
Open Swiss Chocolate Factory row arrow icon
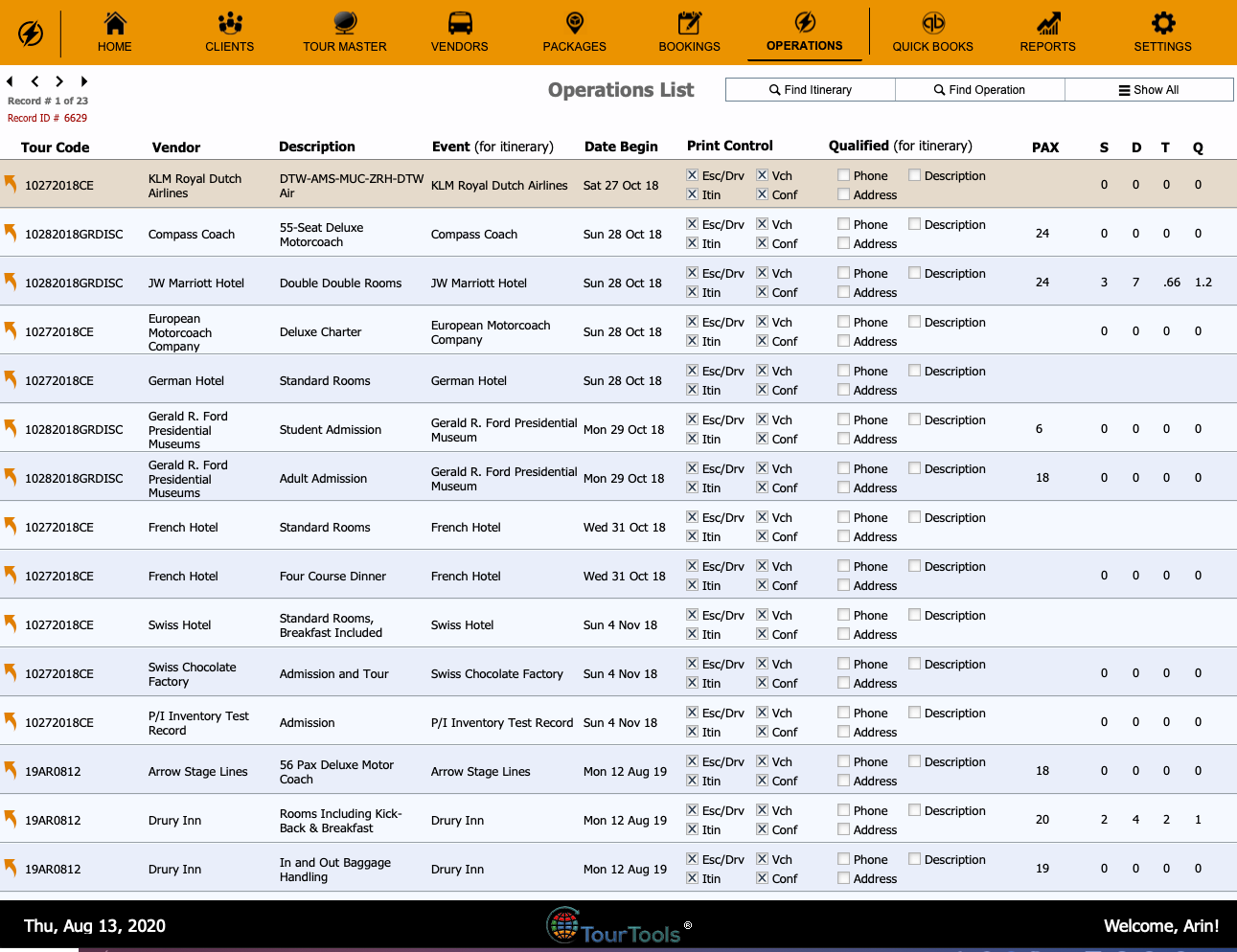(x=11, y=672)
